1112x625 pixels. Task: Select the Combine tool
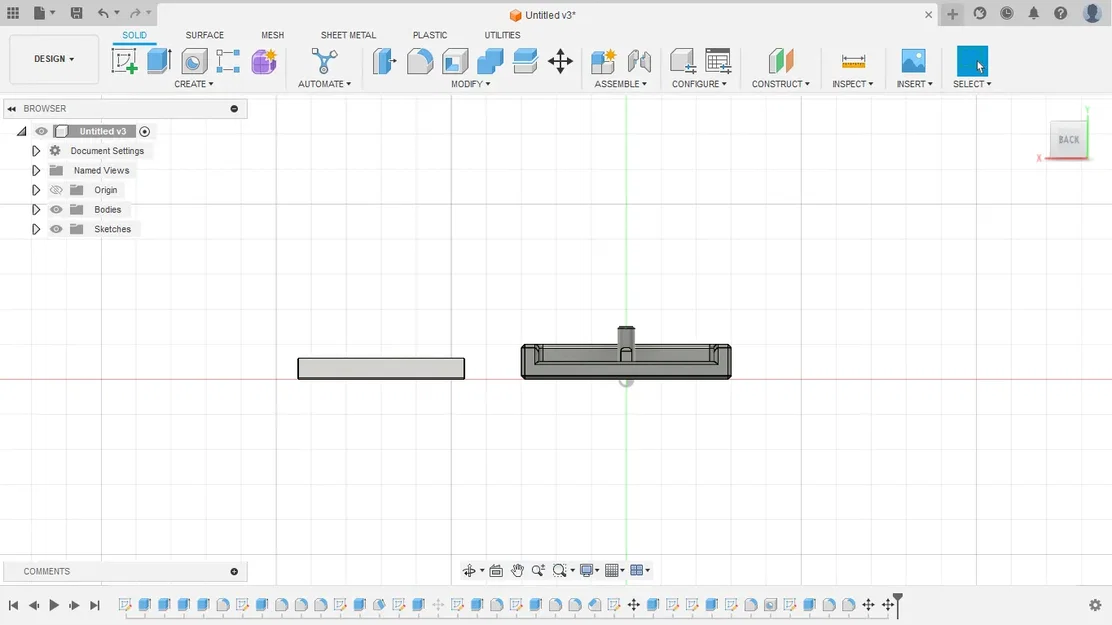tap(490, 61)
